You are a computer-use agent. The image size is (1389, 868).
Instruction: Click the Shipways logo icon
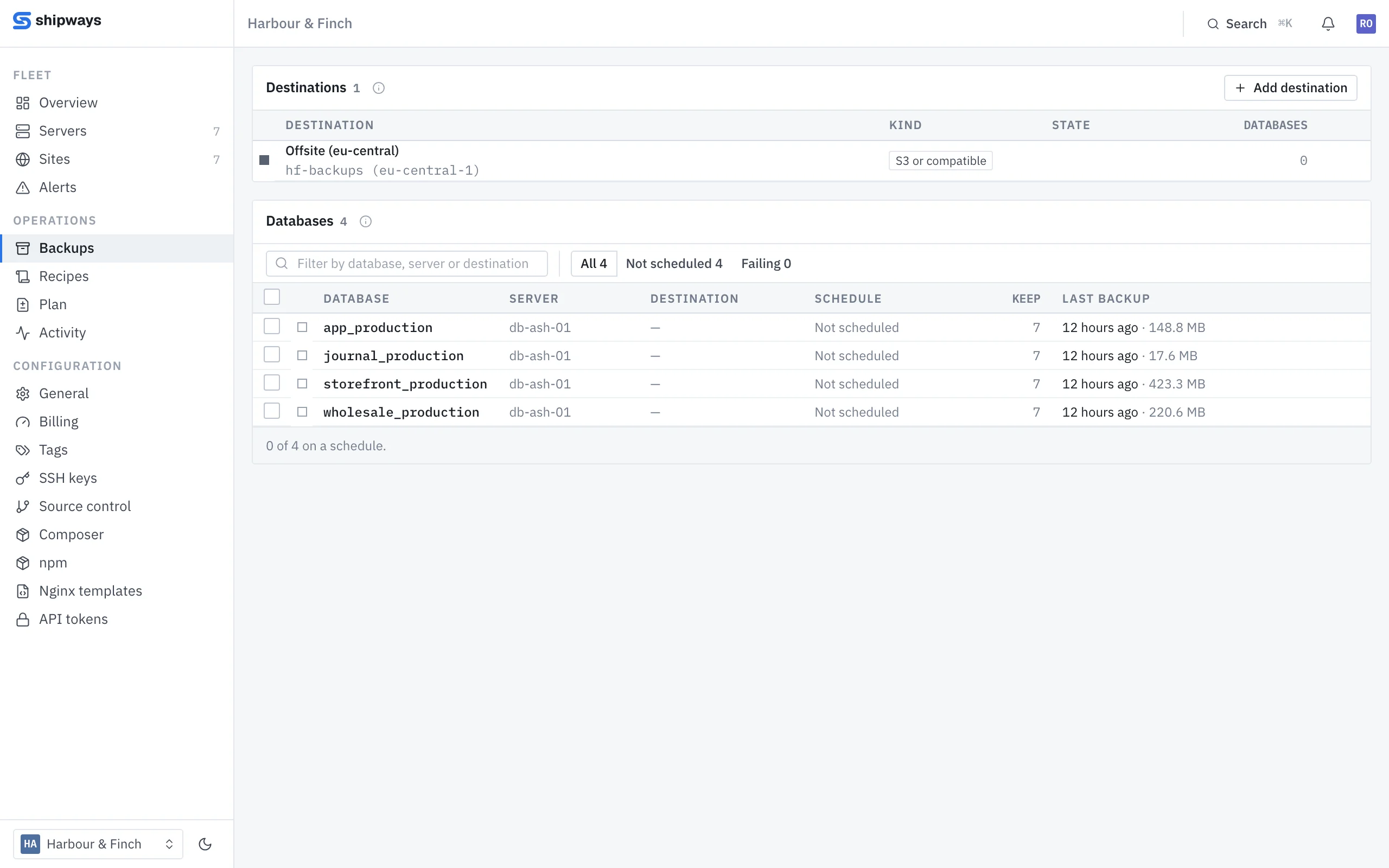22,21
